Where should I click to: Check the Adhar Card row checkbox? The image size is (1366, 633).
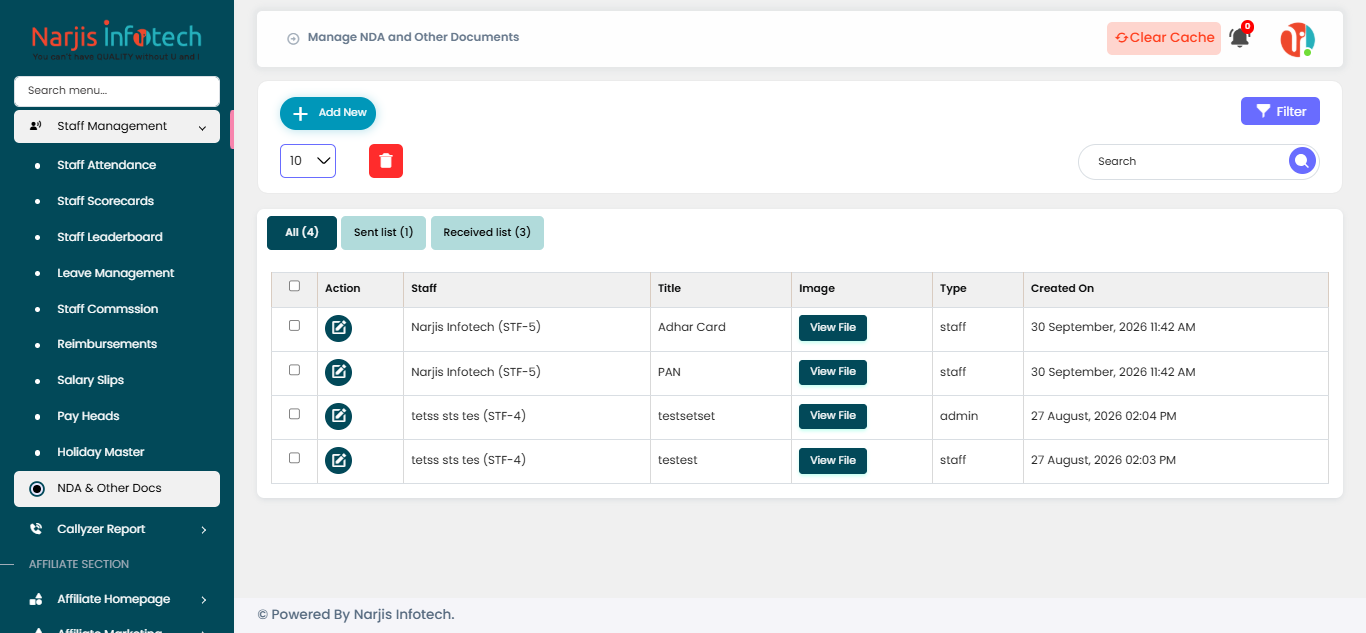click(294, 325)
